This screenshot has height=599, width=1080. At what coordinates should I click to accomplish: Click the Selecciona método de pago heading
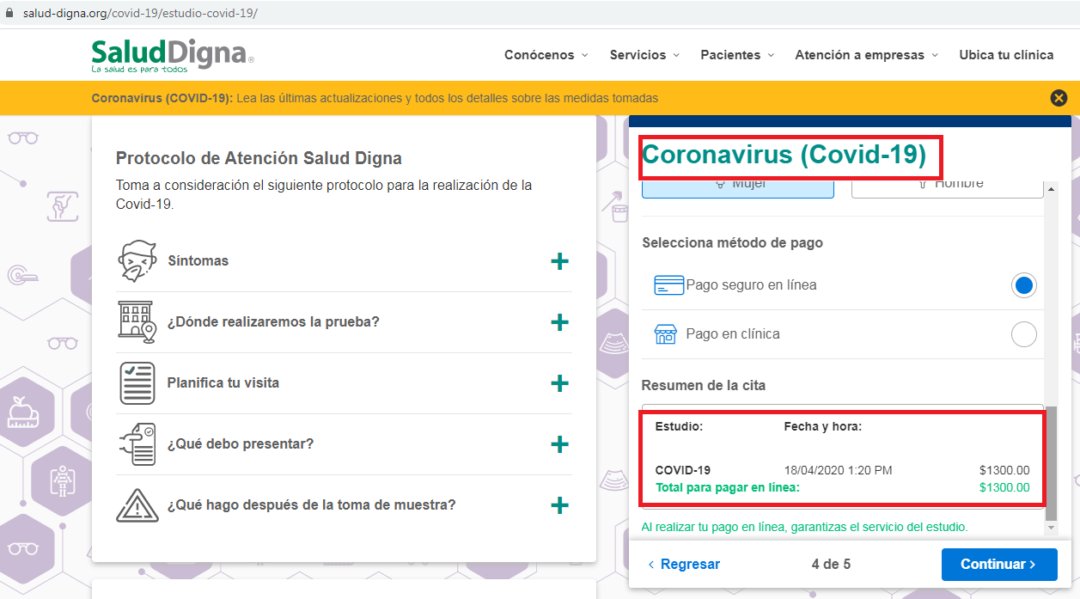pyautogui.click(x=732, y=243)
